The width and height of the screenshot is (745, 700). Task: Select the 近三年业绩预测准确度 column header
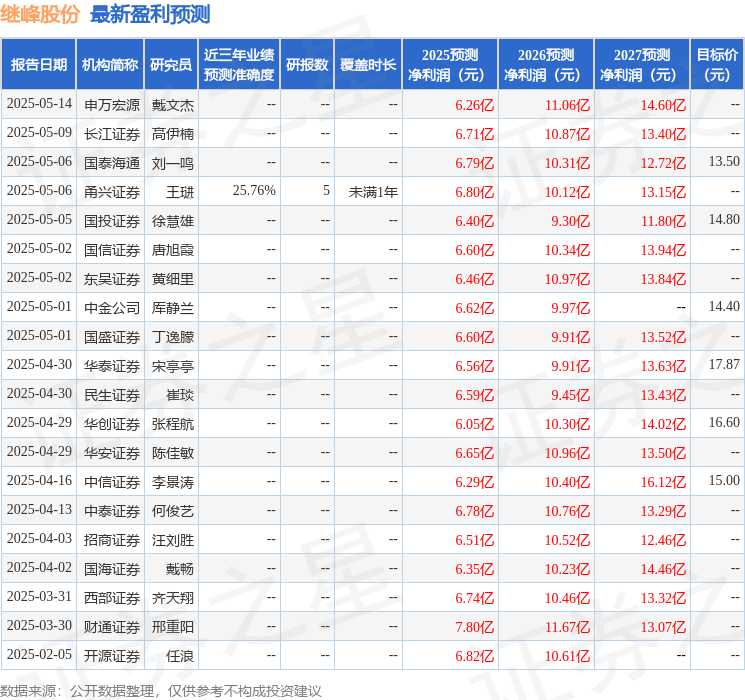click(x=239, y=65)
